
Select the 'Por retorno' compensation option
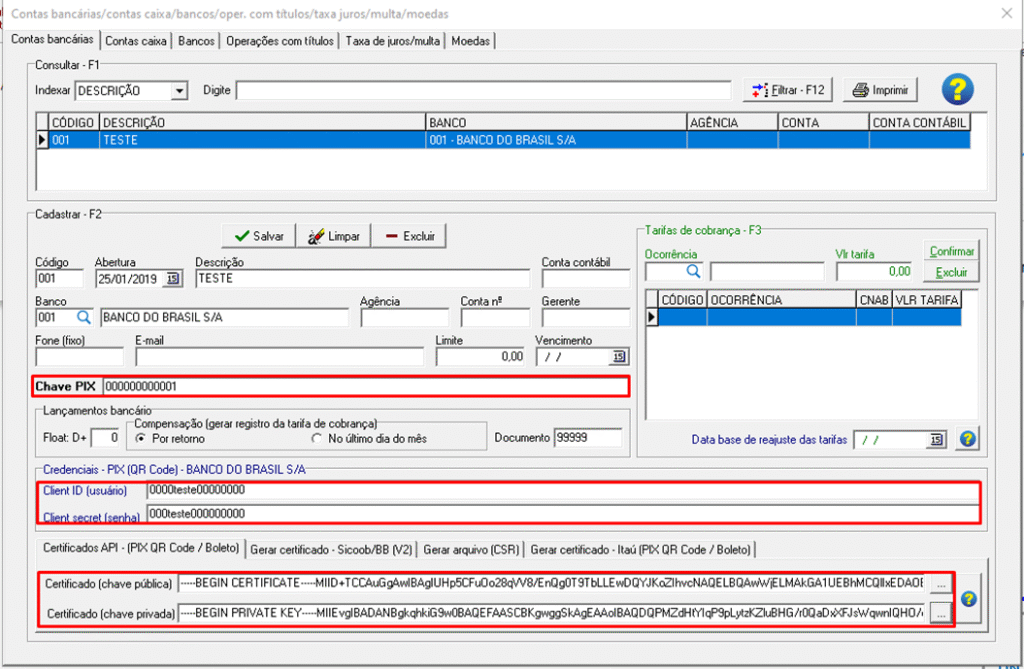coord(143,438)
